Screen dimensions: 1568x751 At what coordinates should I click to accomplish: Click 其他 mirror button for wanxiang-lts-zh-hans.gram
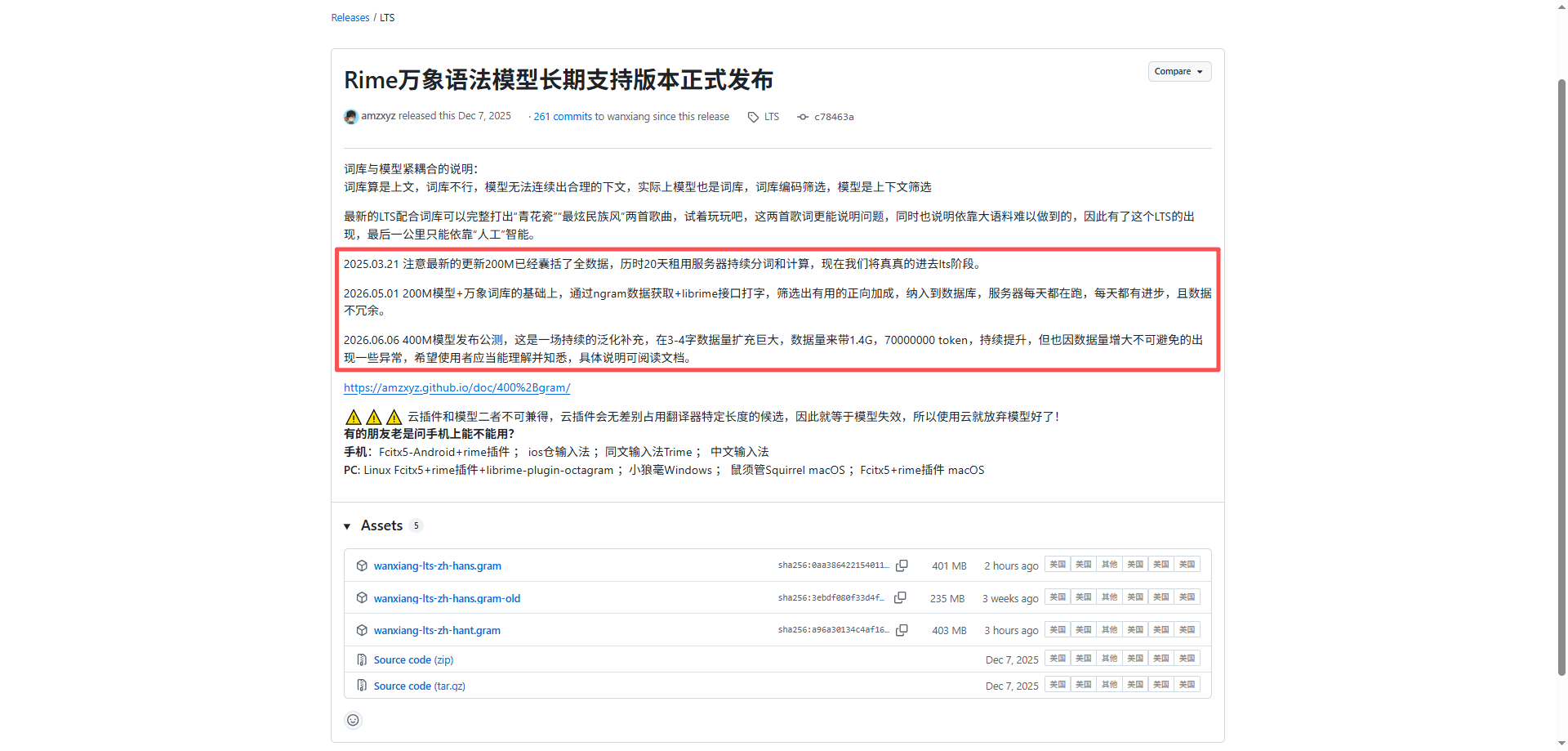(1109, 565)
